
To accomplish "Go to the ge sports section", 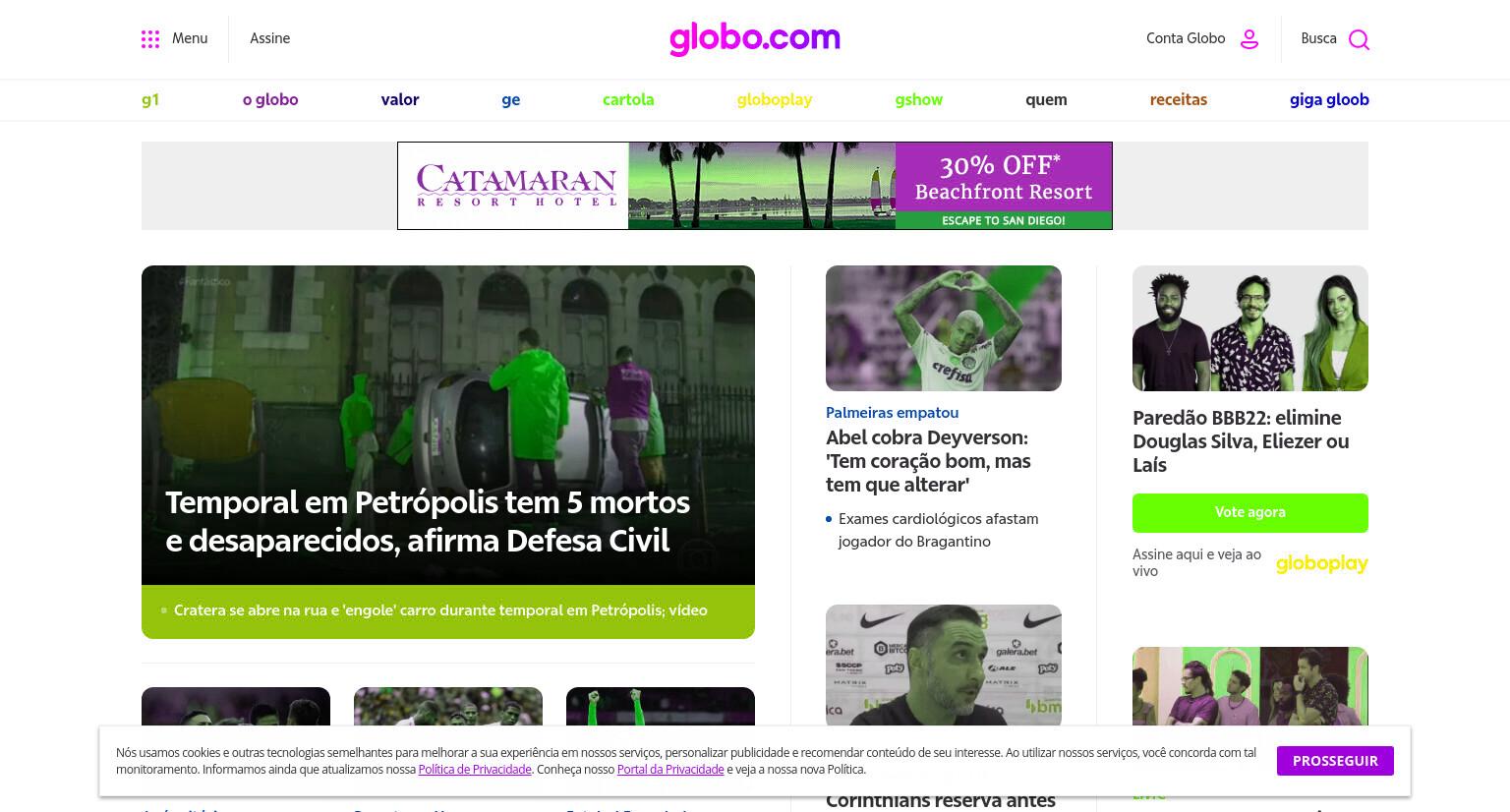I will click(x=510, y=99).
